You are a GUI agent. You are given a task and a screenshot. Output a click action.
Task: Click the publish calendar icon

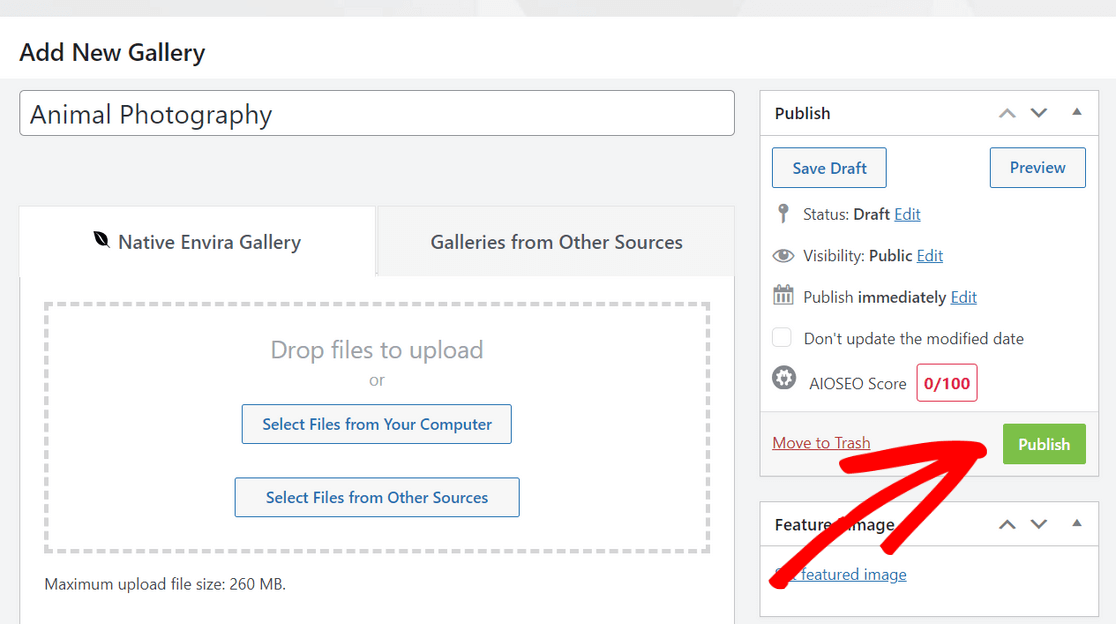pyautogui.click(x=783, y=295)
